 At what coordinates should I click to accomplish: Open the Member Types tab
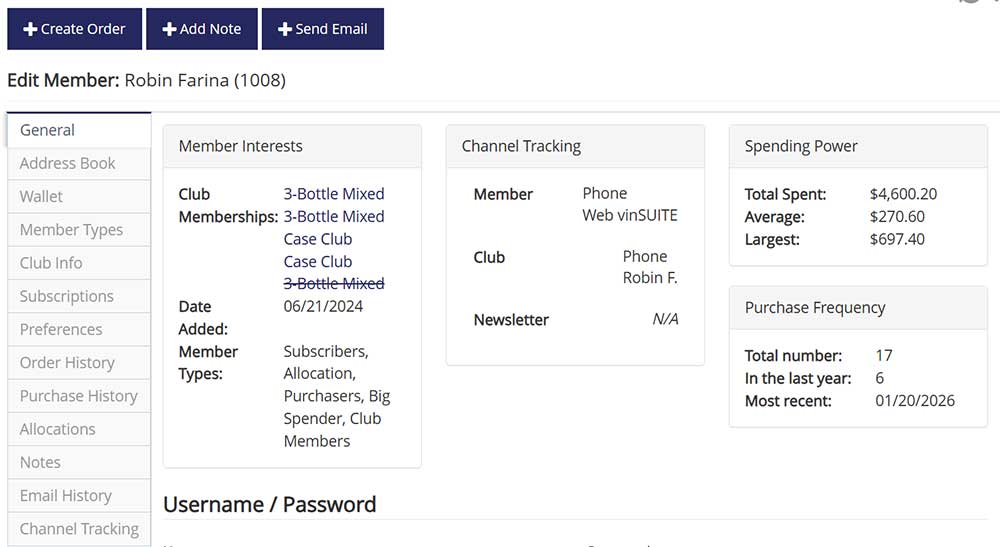(x=79, y=230)
